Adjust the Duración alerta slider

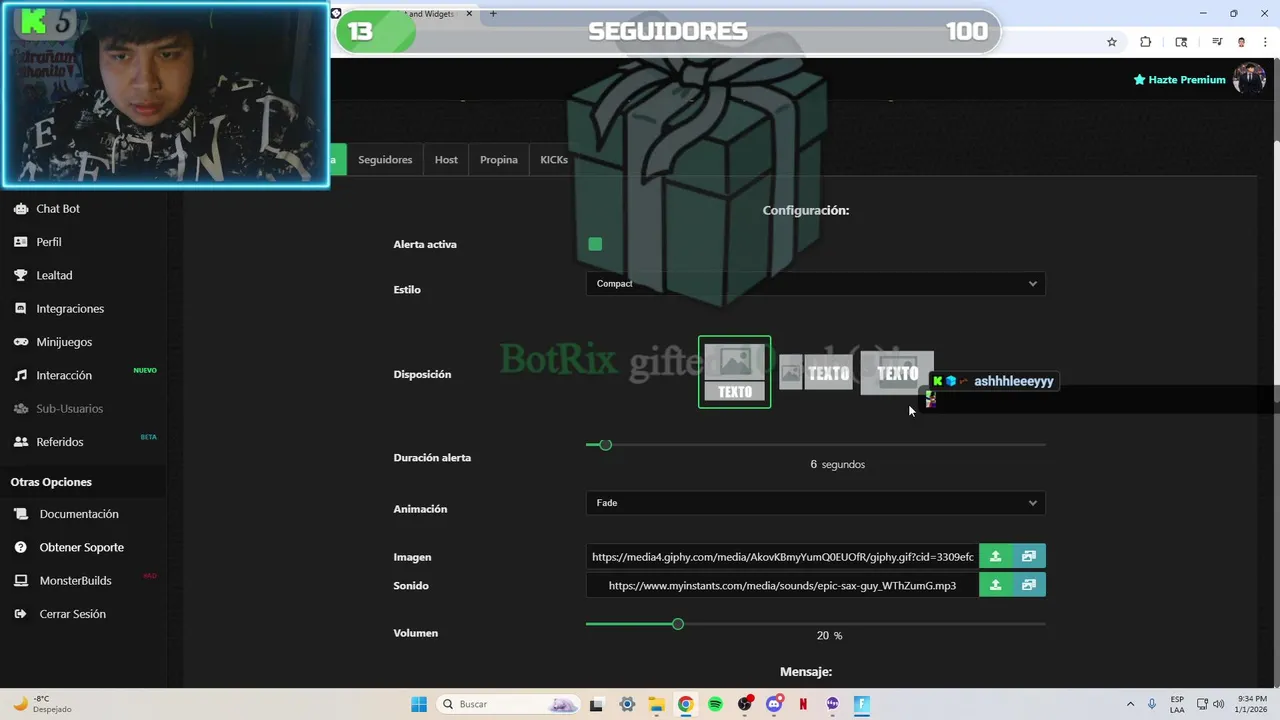[605, 445]
